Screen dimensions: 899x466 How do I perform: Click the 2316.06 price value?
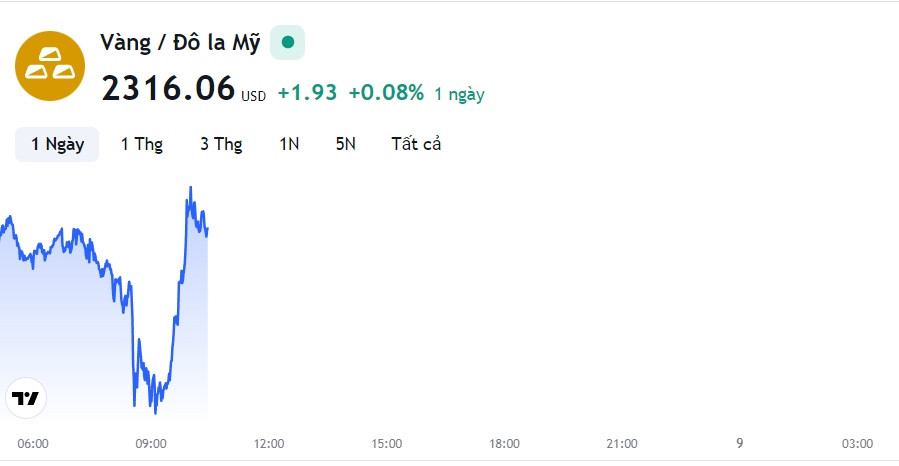[x=168, y=89]
